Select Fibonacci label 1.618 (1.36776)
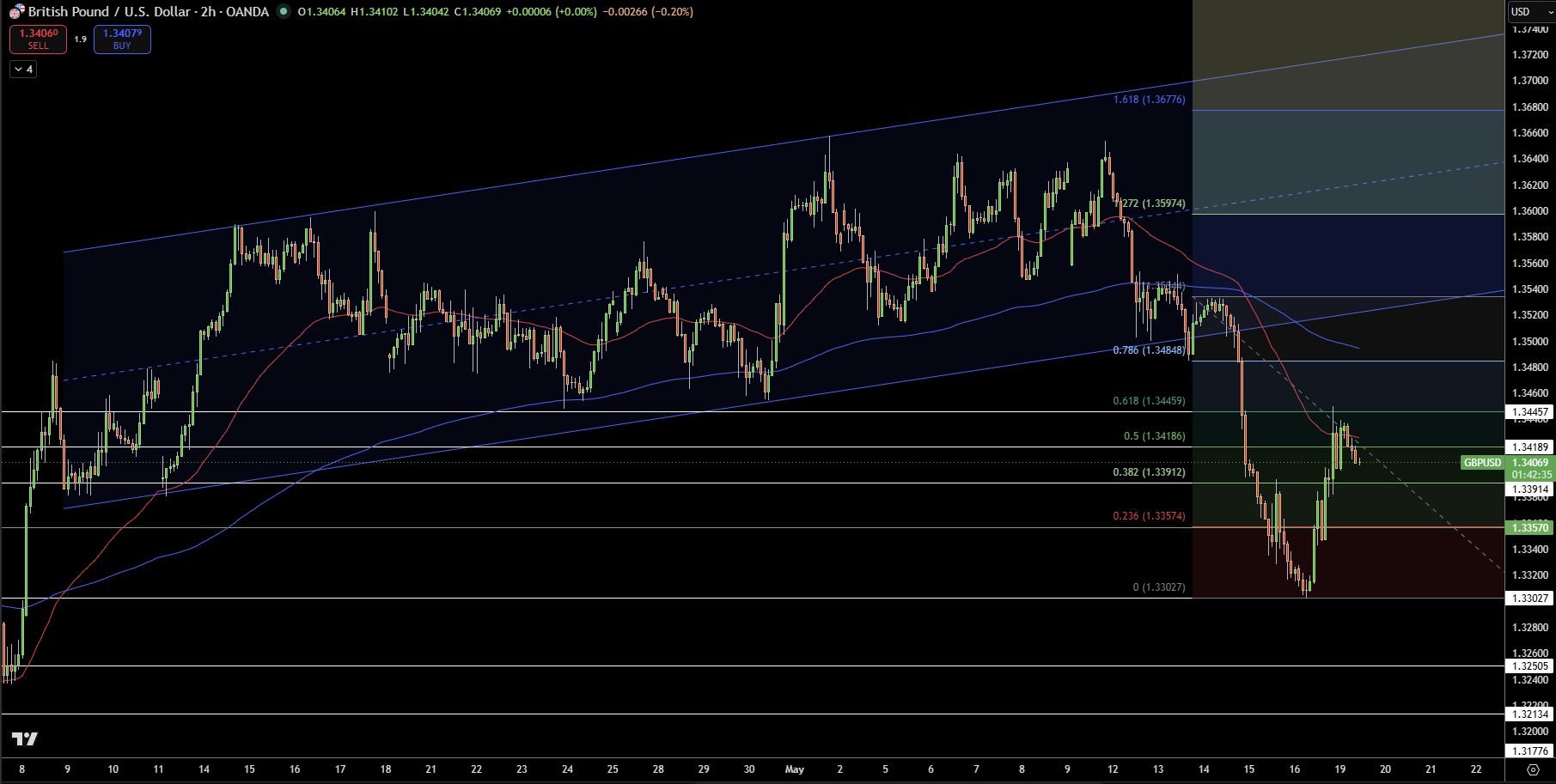 [x=1149, y=100]
